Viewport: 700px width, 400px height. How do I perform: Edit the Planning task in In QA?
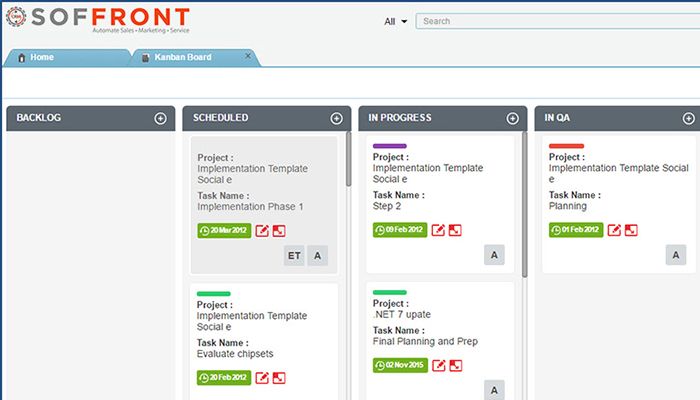(x=614, y=230)
